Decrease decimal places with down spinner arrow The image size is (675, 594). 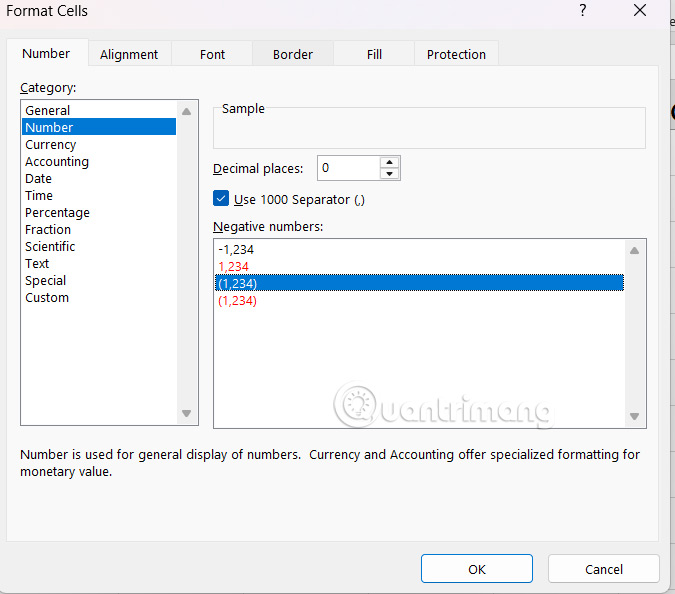(389, 174)
